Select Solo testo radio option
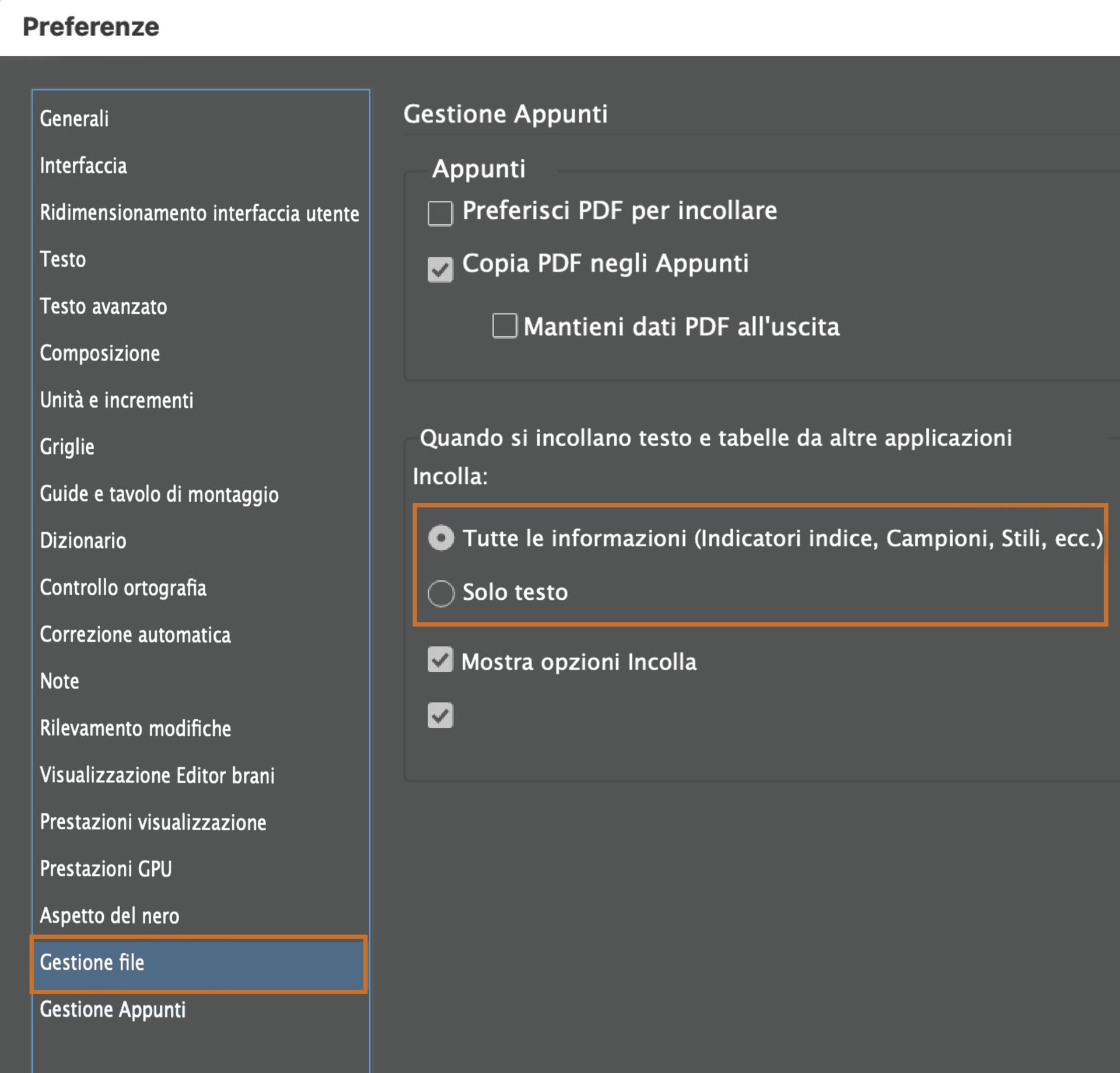1120x1073 pixels. [441, 593]
